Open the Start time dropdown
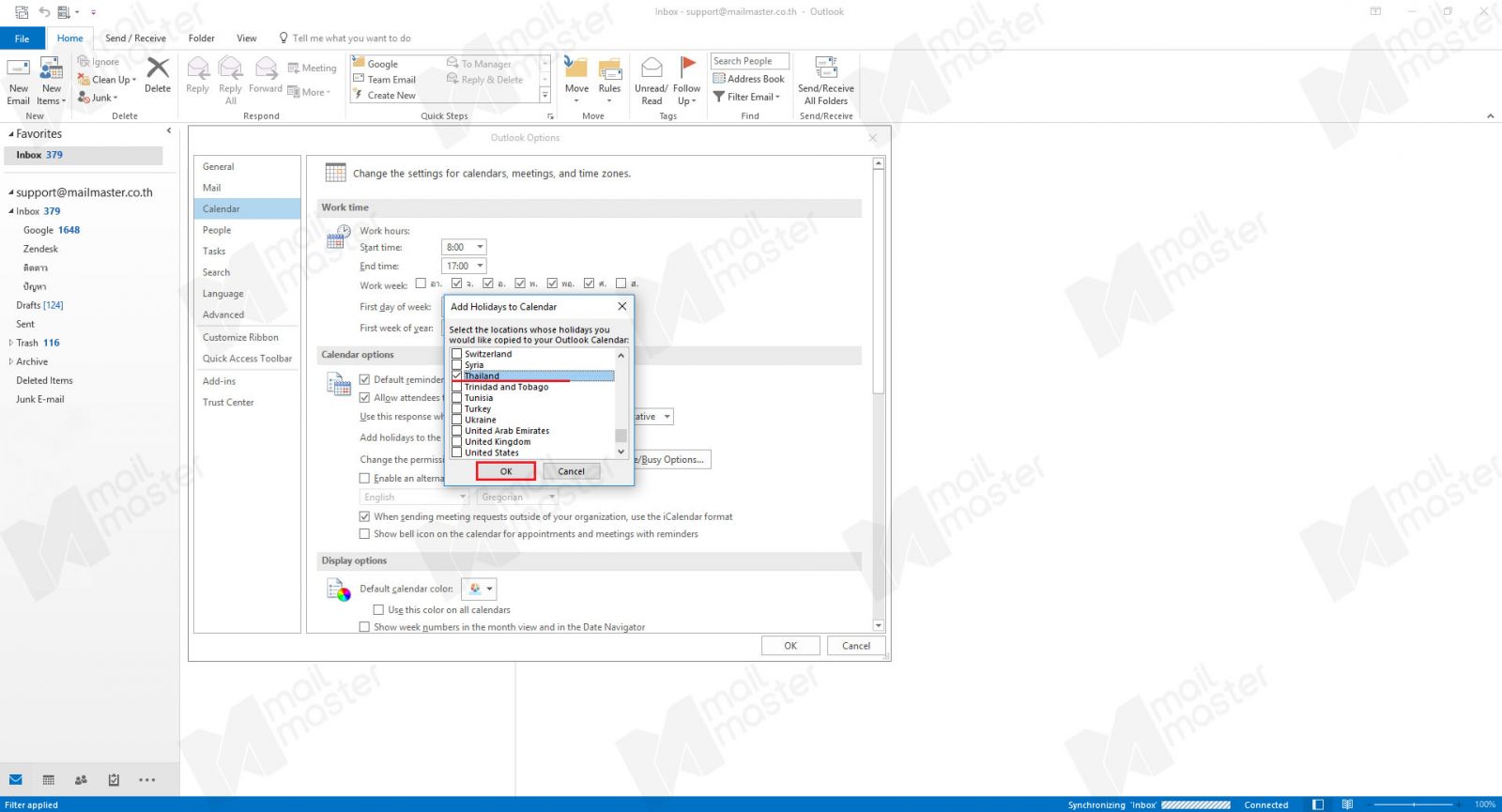 [x=480, y=247]
